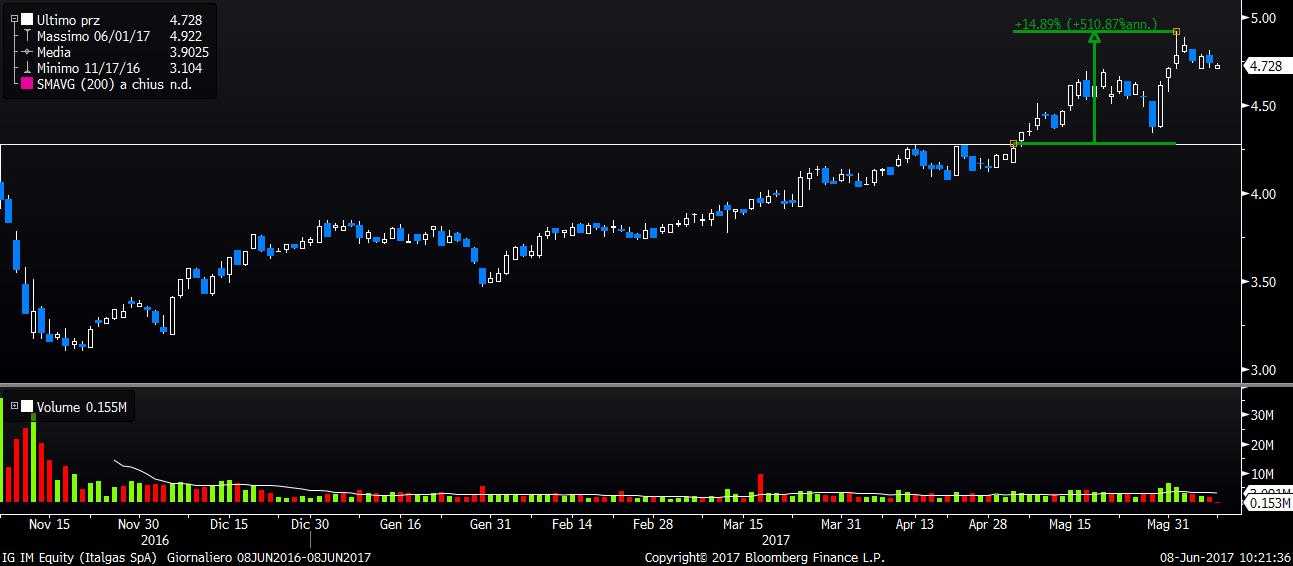Select the Ultimo prz legend label

(x=67, y=19)
